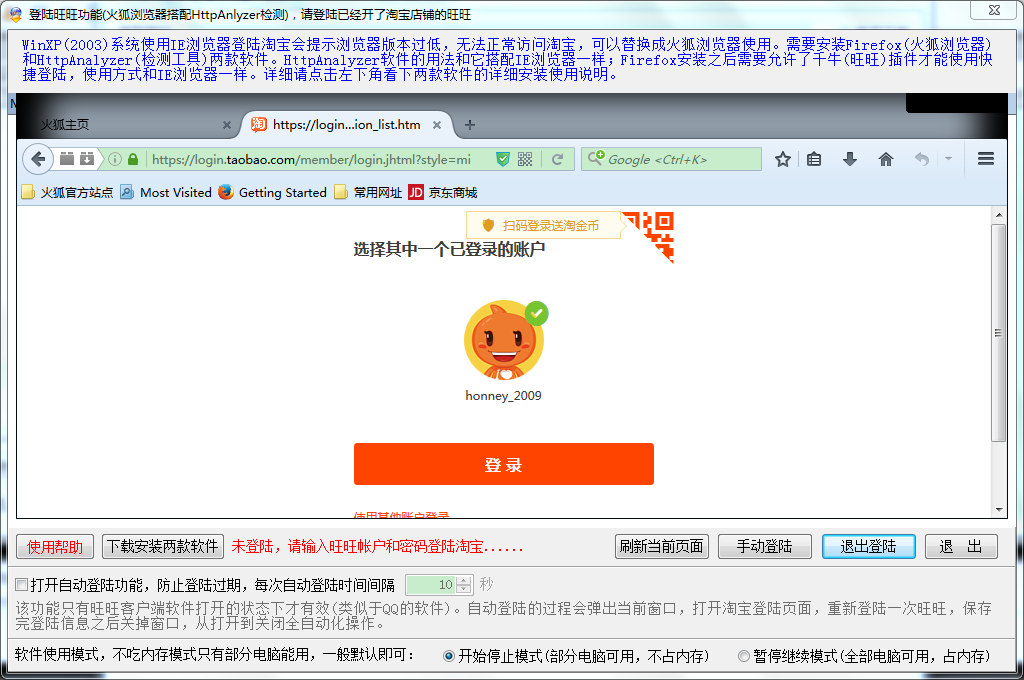Expand the dropdown arrow beside undo button
This screenshot has width=1024, height=680.
(947, 159)
